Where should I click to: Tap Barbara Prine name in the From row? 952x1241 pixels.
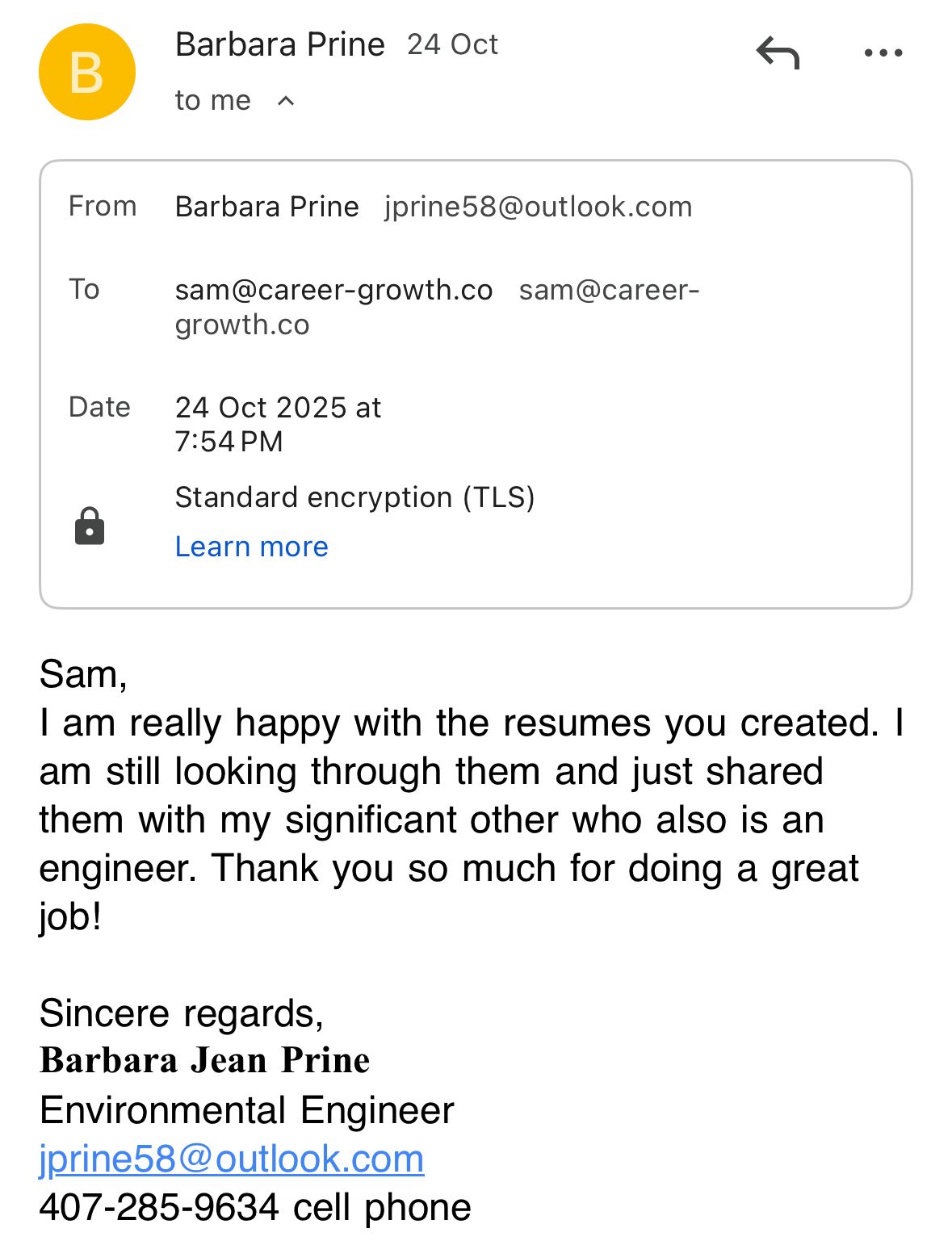point(266,207)
